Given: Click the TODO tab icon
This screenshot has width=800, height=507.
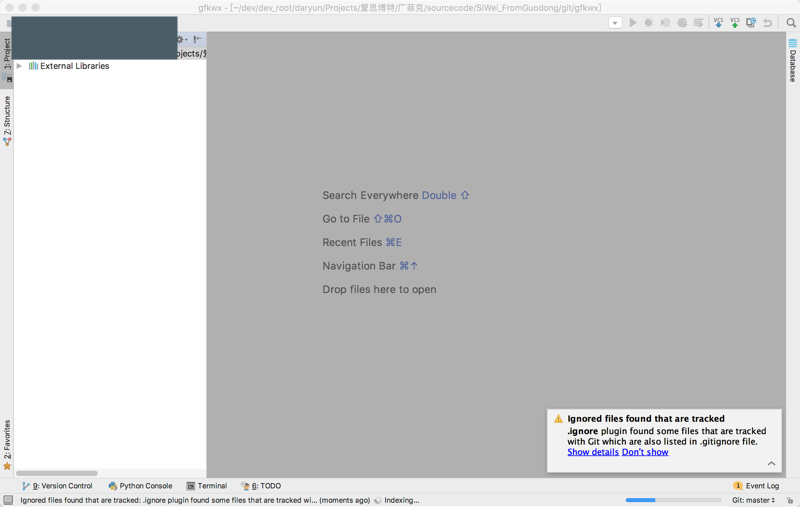Looking at the screenshot, I should coord(245,486).
